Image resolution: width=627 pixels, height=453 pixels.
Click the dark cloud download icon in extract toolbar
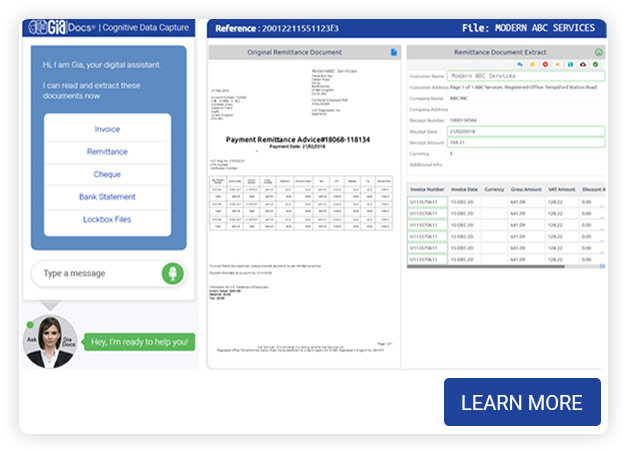click(x=582, y=64)
